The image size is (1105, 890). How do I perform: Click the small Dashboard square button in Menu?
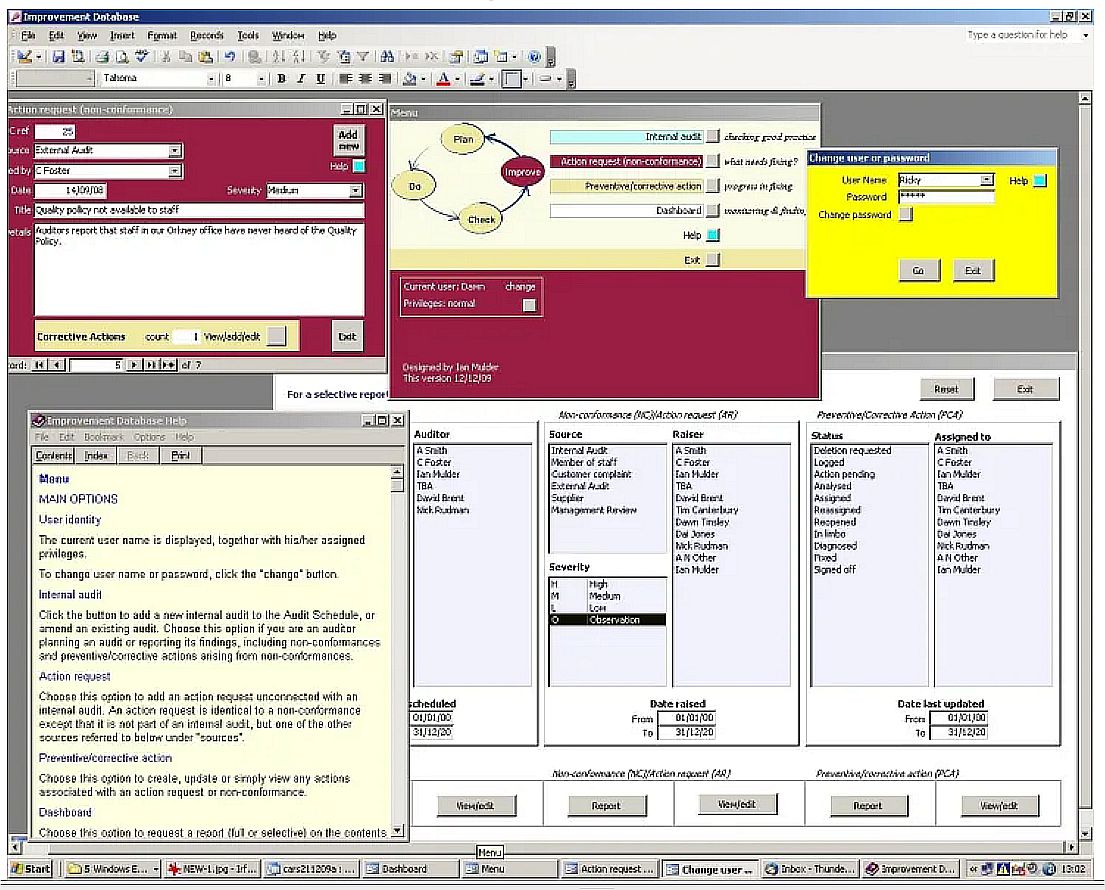712,210
